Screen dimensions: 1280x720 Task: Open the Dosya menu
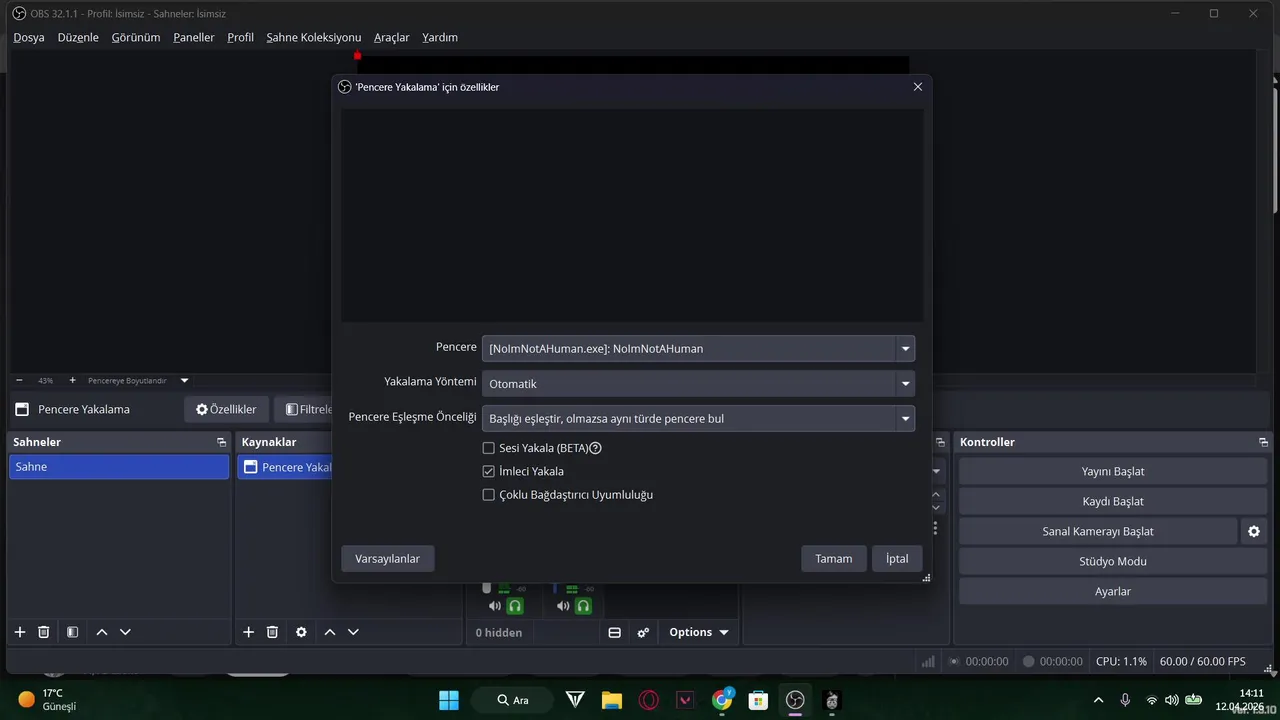(29, 37)
